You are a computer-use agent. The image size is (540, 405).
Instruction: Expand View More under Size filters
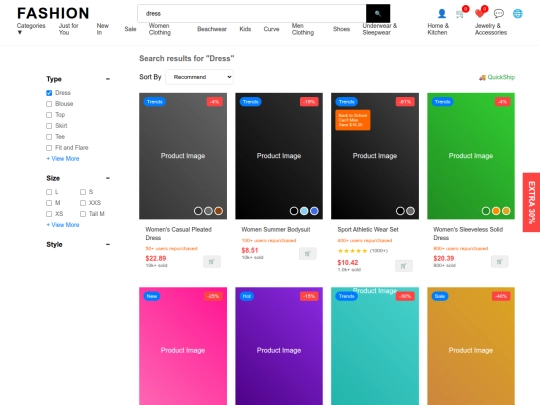[63, 225]
